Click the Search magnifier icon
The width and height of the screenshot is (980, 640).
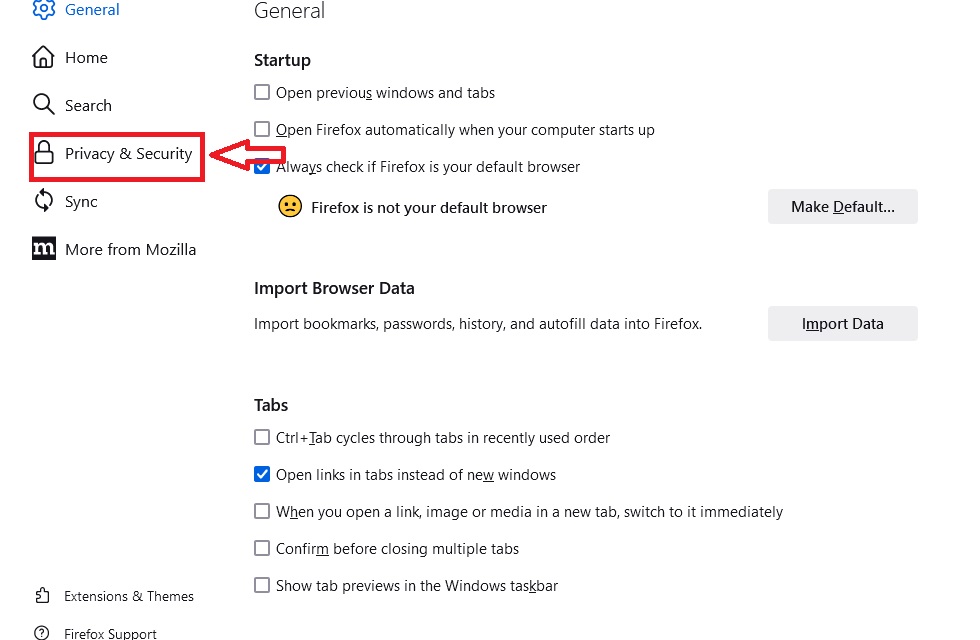click(x=43, y=104)
